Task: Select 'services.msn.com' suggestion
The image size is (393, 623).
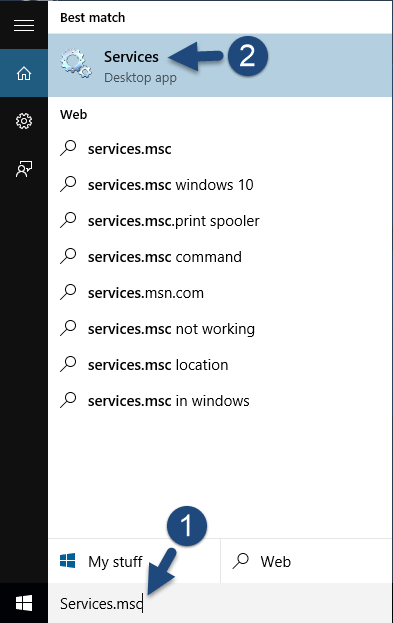Action: pyautogui.click(x=220, y=293)
